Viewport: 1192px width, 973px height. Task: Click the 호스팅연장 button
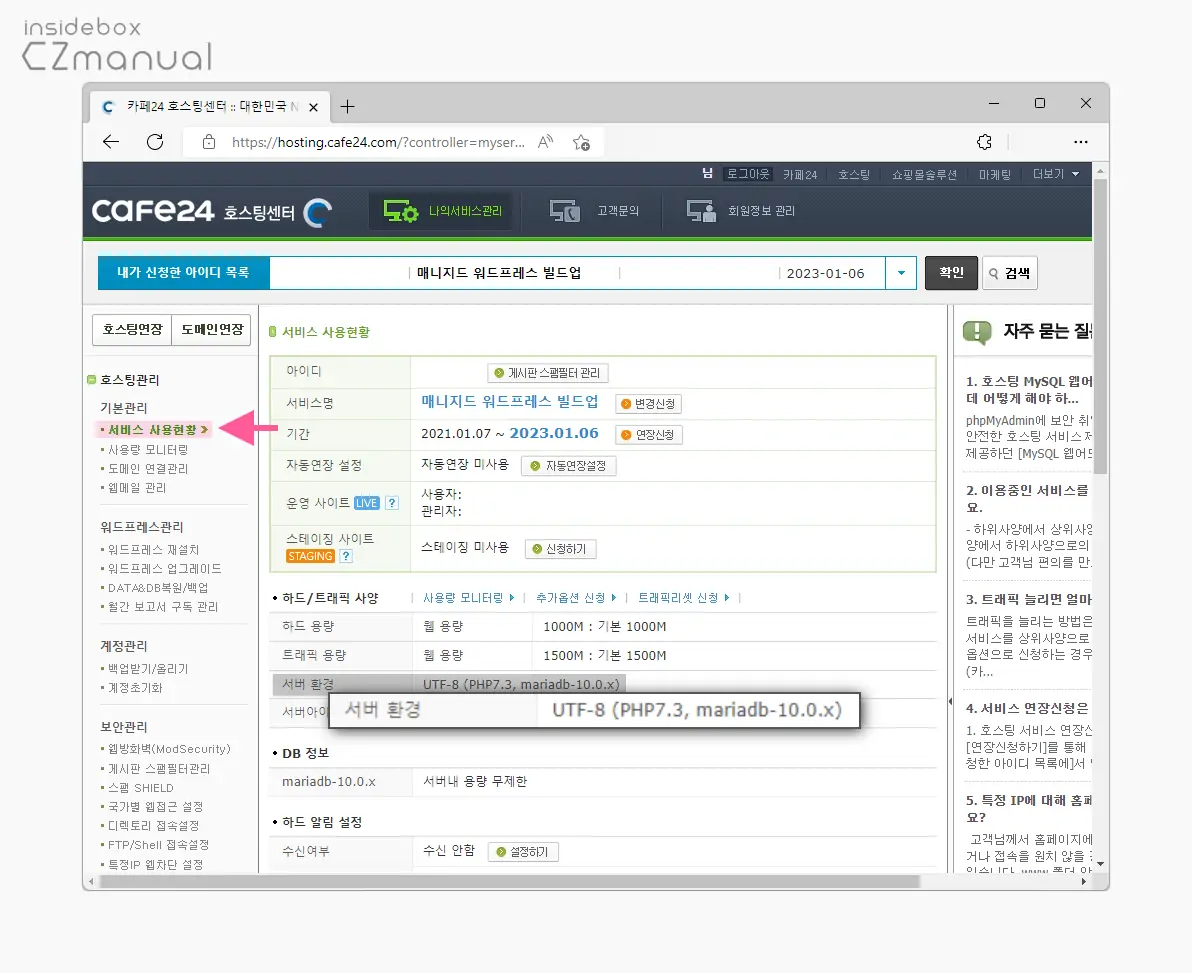coord(132,329)
